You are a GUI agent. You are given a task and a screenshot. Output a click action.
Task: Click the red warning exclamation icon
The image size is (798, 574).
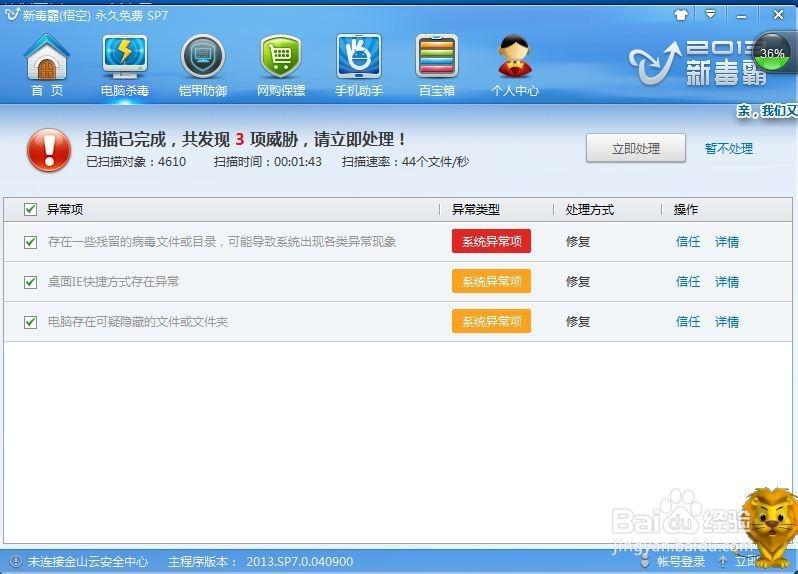click(49, 150)
